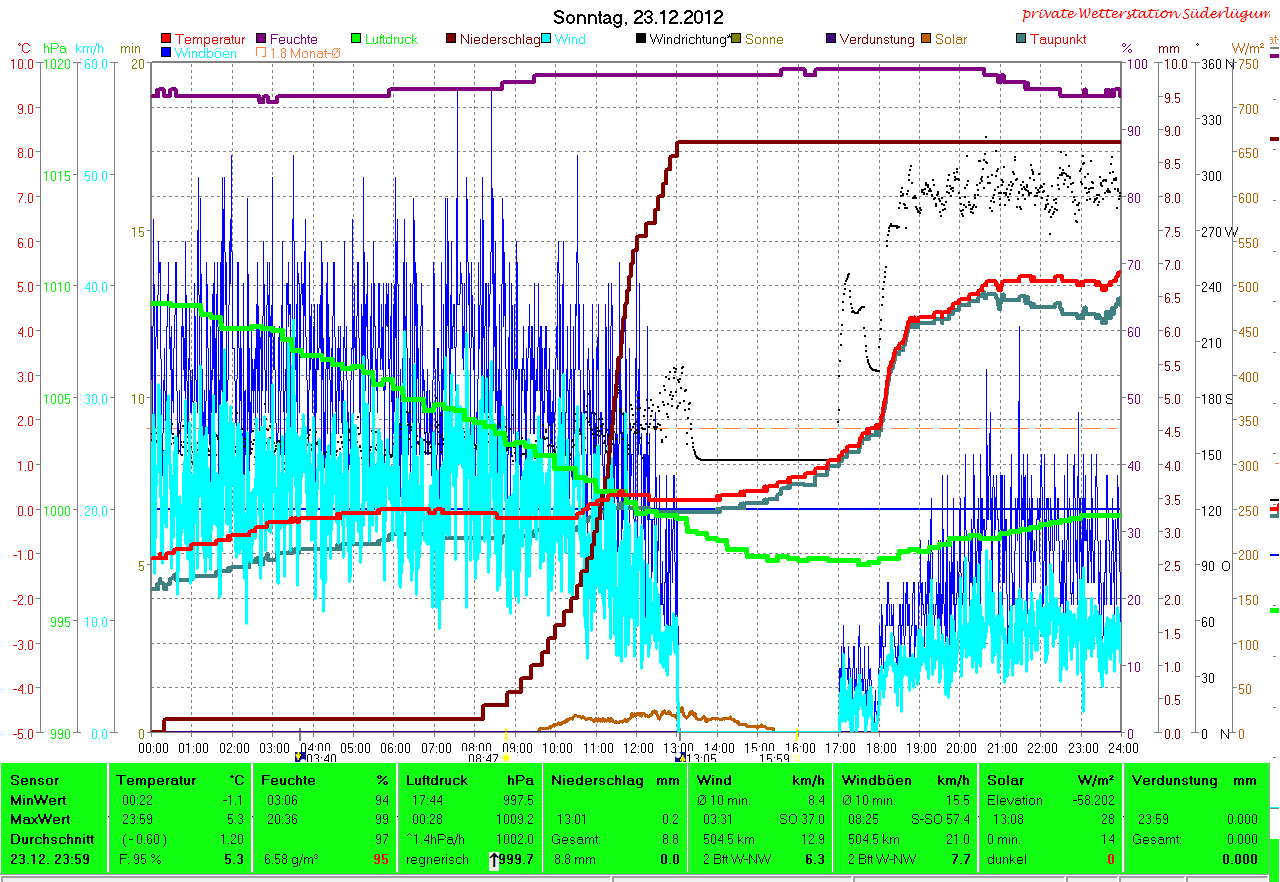Viewport: 1280px width, 882px height.
Task: Click the 13:05 marker on time axis
Action: (699, 759)
